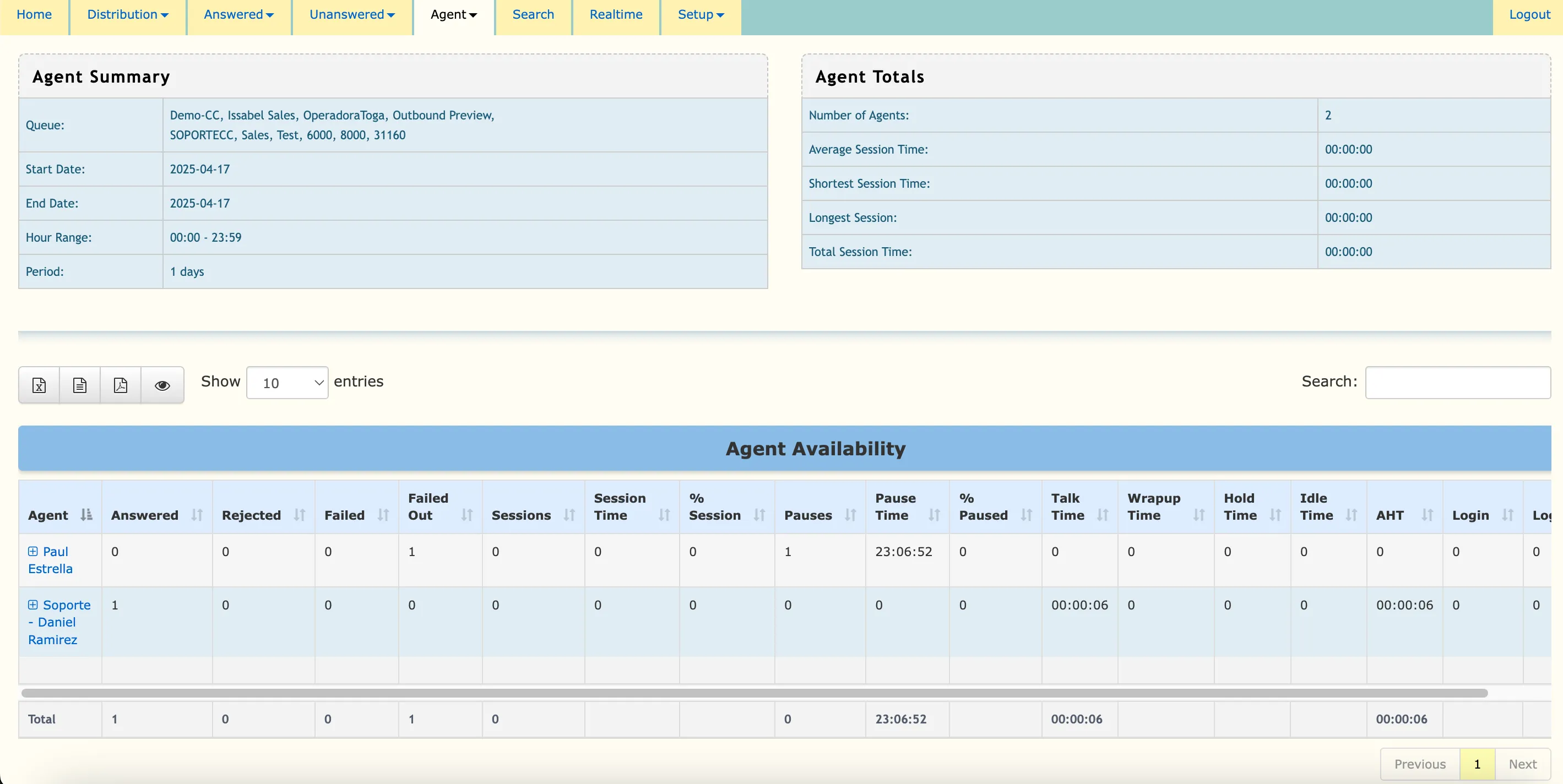The image size is (1563, 784).
Task: Open the Realtime tab
Action: click(615, 14)
